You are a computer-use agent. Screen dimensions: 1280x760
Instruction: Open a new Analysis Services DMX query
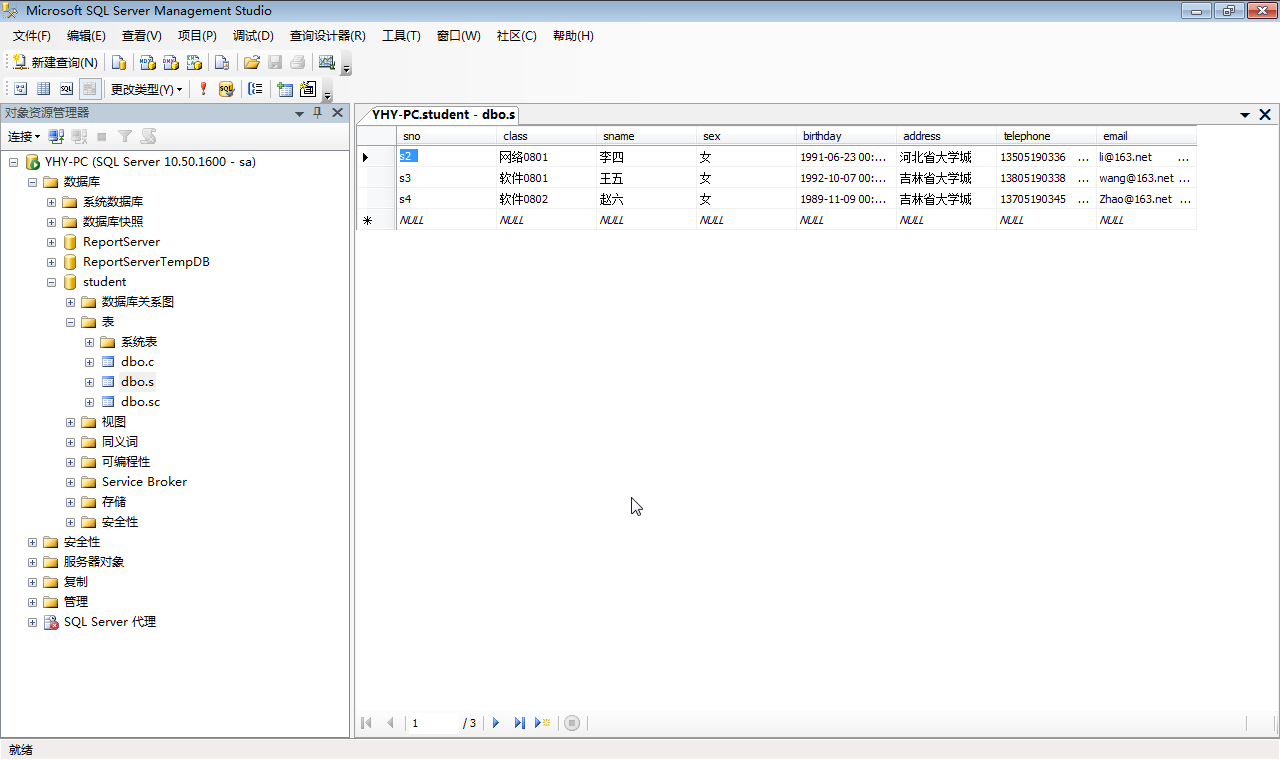tap(171, 62)
